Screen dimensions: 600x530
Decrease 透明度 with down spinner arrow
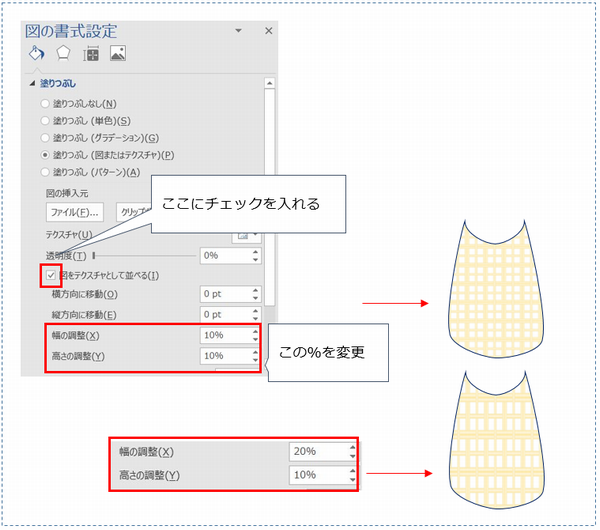click(x=256, y=260)
